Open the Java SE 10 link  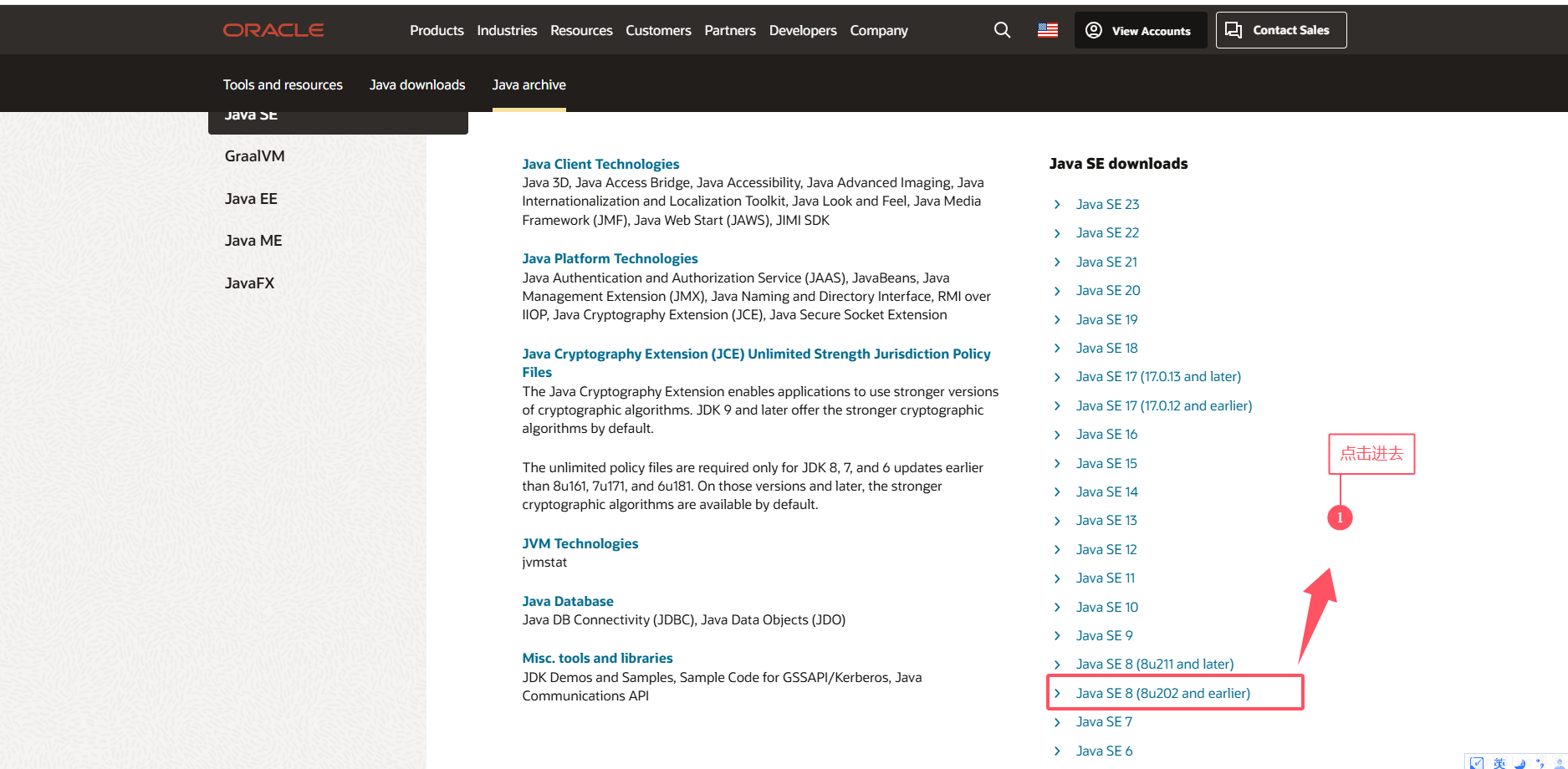[x=1107, y=608]
